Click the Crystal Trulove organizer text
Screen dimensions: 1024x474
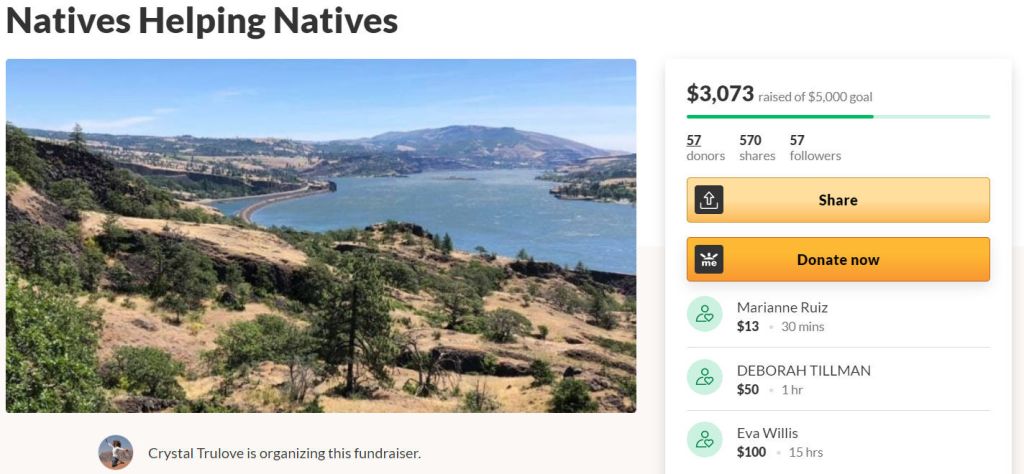(284, 453)
